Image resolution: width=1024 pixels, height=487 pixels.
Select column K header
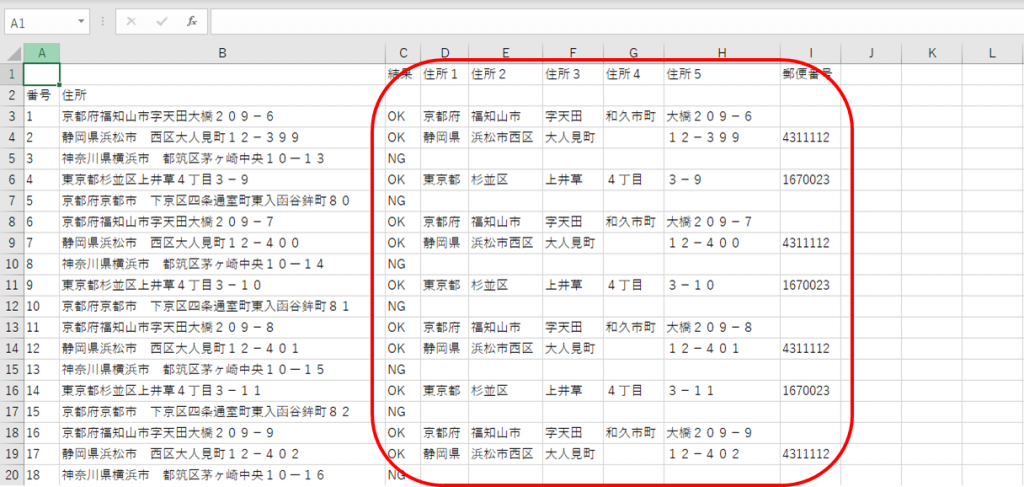click(x=931, y=54)
